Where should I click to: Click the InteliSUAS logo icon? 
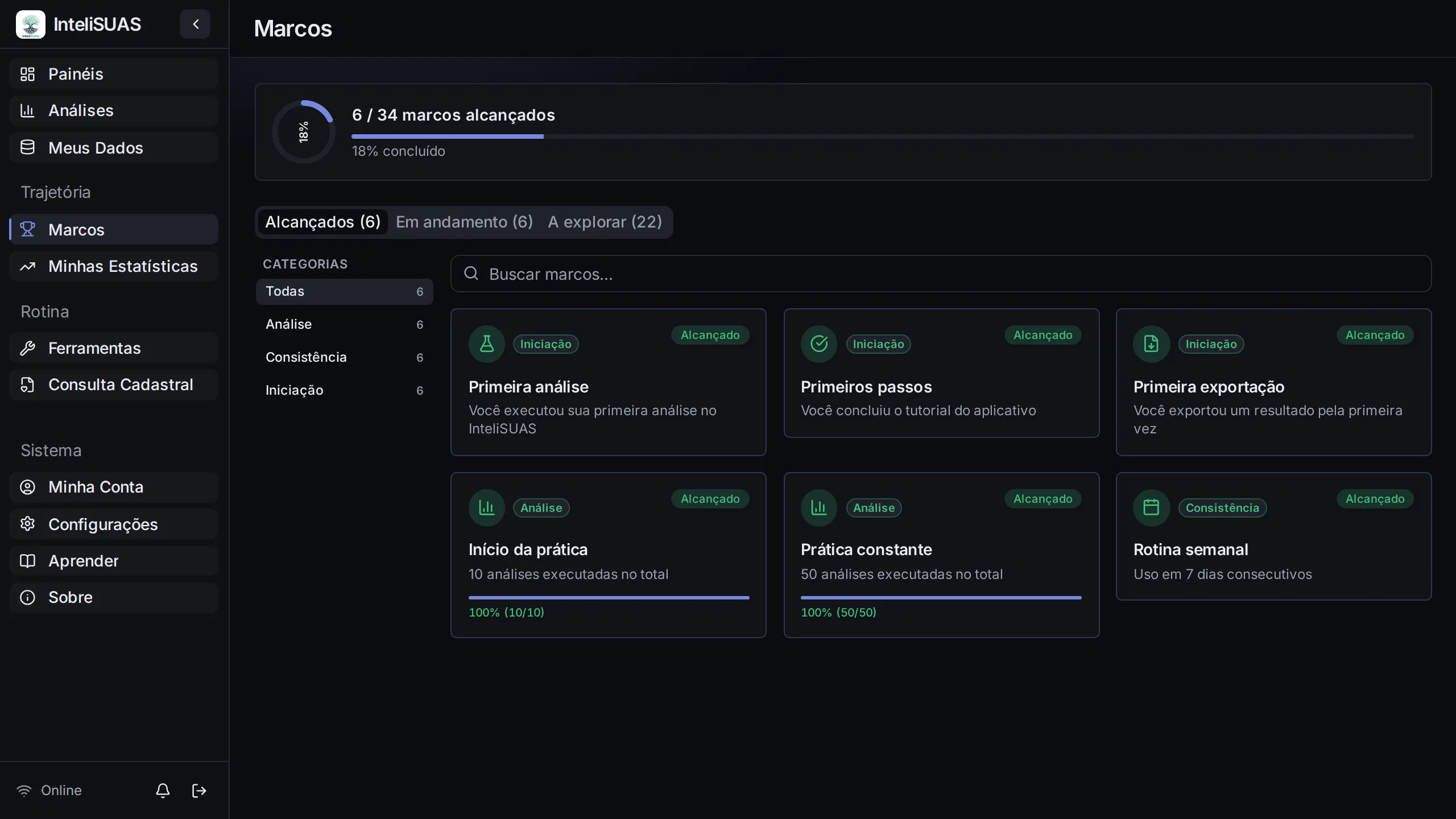(x=31, y=24)
